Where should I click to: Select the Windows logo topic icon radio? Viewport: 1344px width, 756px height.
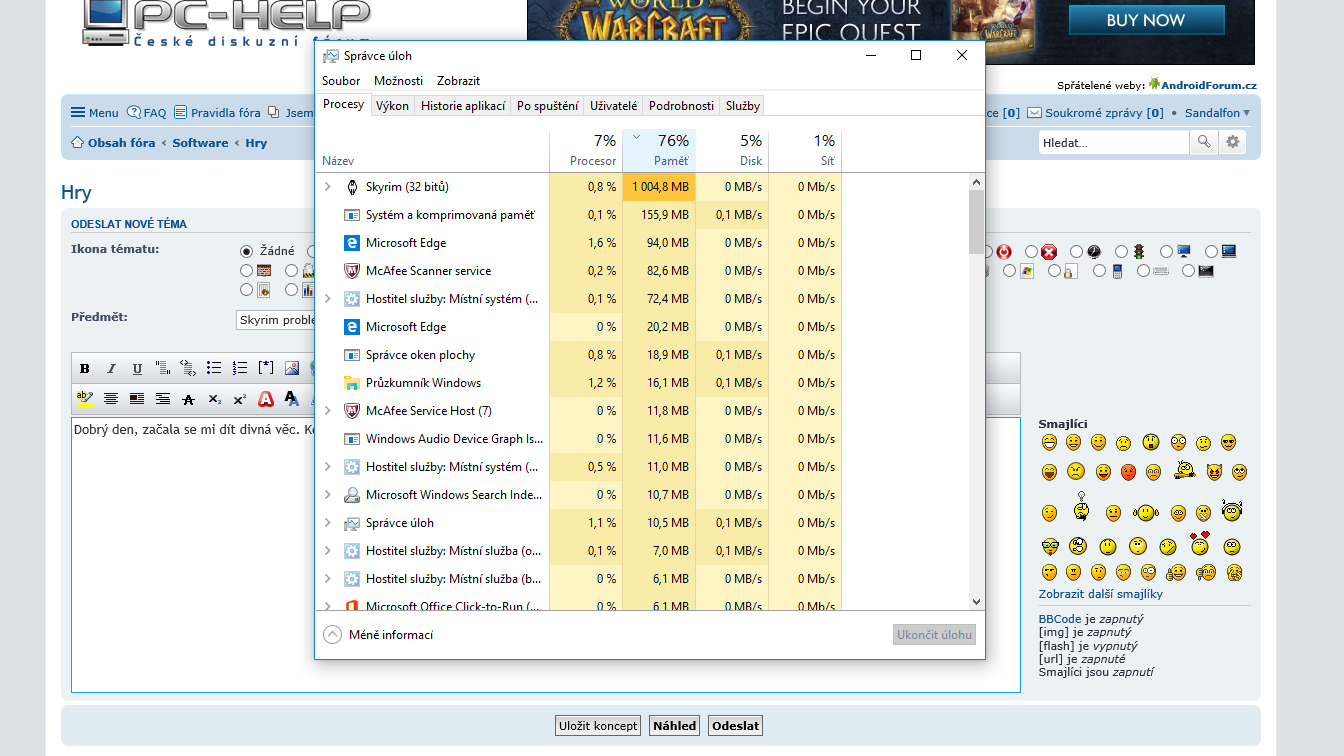click(x=1010, y=271)
